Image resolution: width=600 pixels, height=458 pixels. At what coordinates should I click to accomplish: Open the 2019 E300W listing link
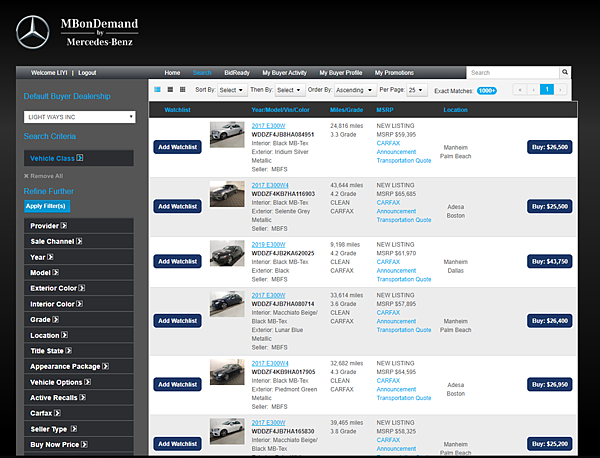click(268, 244)
